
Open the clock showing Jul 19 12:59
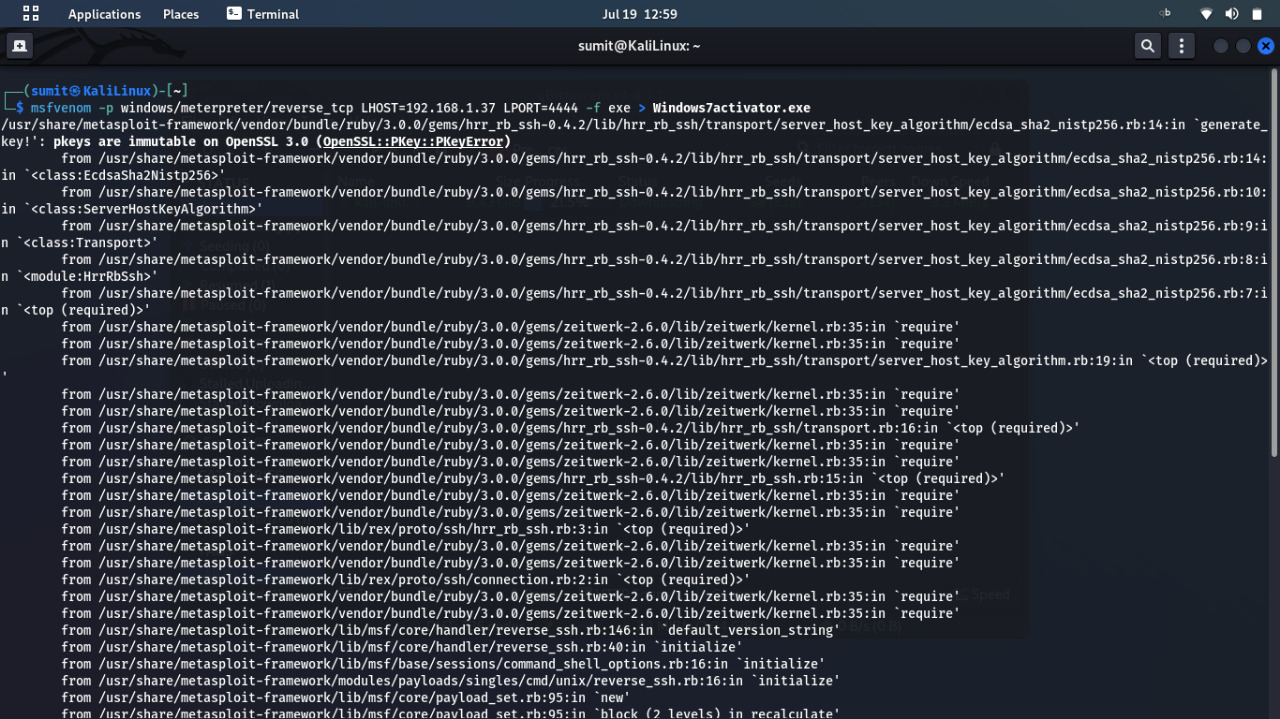pos(640,14)
